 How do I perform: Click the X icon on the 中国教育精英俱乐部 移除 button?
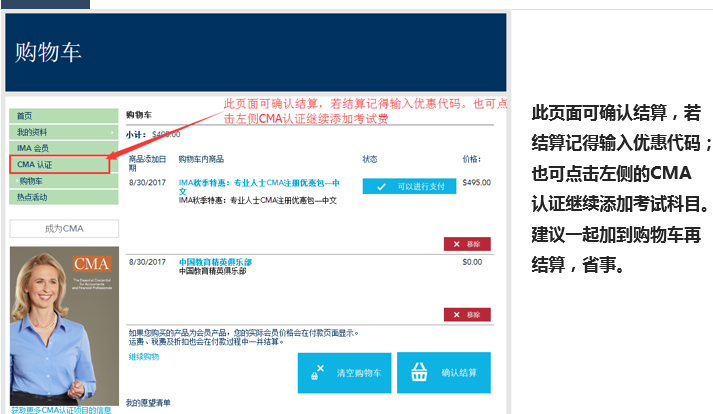[457, 315]
